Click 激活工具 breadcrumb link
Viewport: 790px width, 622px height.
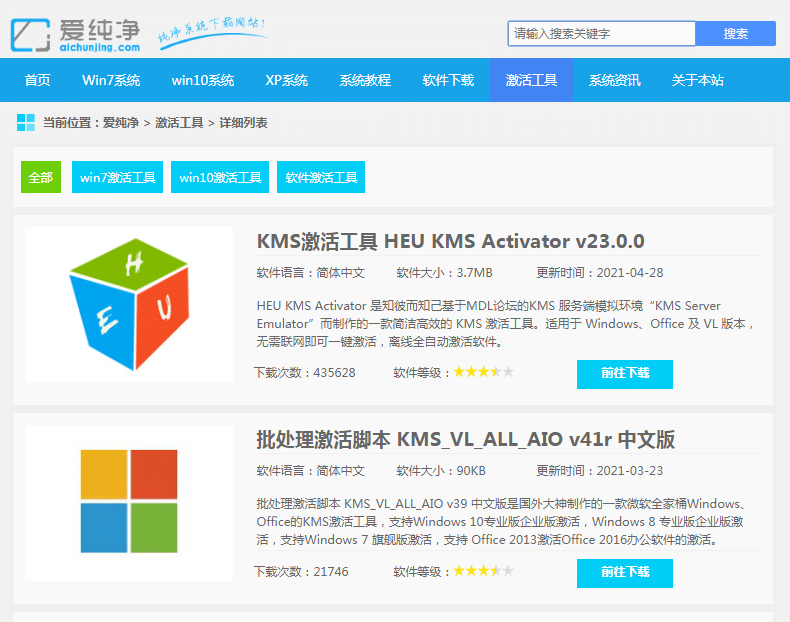181,123
